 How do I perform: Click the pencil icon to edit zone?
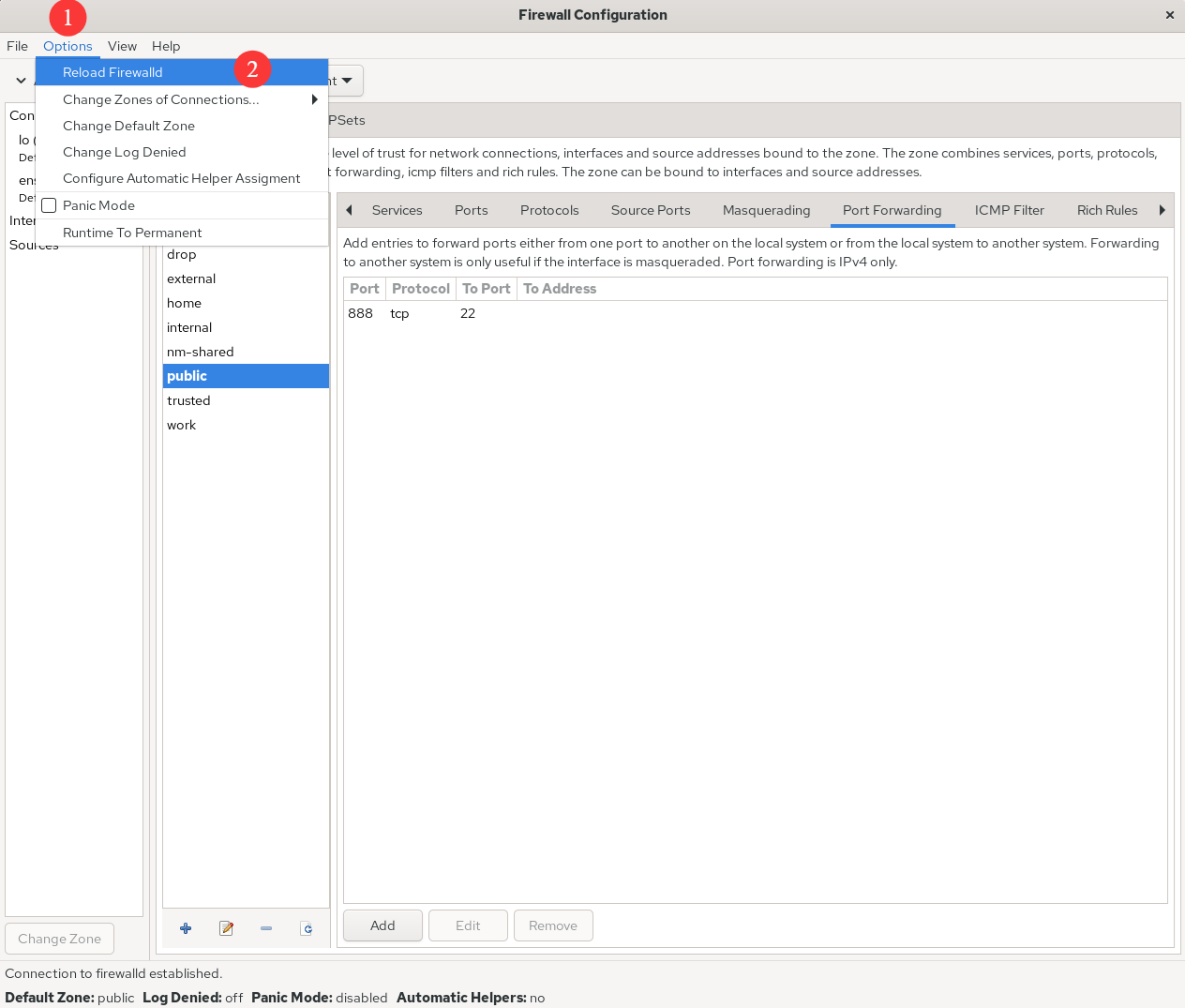click(226, 928)
